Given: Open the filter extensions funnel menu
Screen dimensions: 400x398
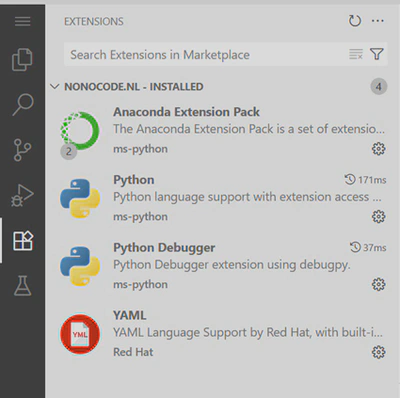Looking at the screenshot, I should 377,54.
